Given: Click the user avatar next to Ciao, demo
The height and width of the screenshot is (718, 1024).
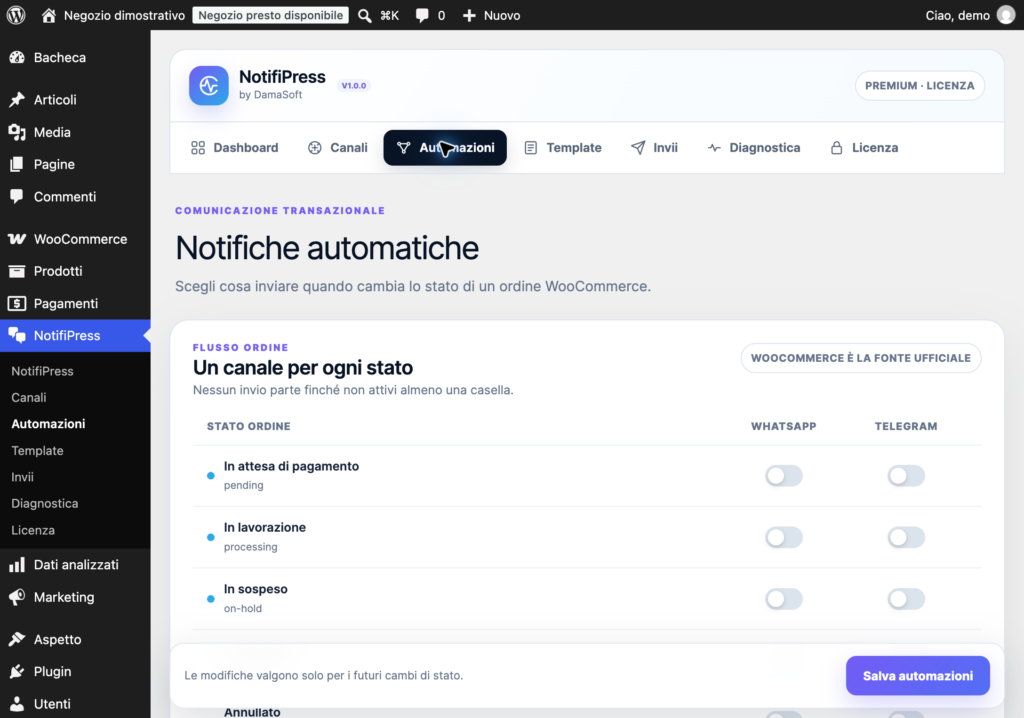Looking at the screenshot, I should pos(1006,15).
